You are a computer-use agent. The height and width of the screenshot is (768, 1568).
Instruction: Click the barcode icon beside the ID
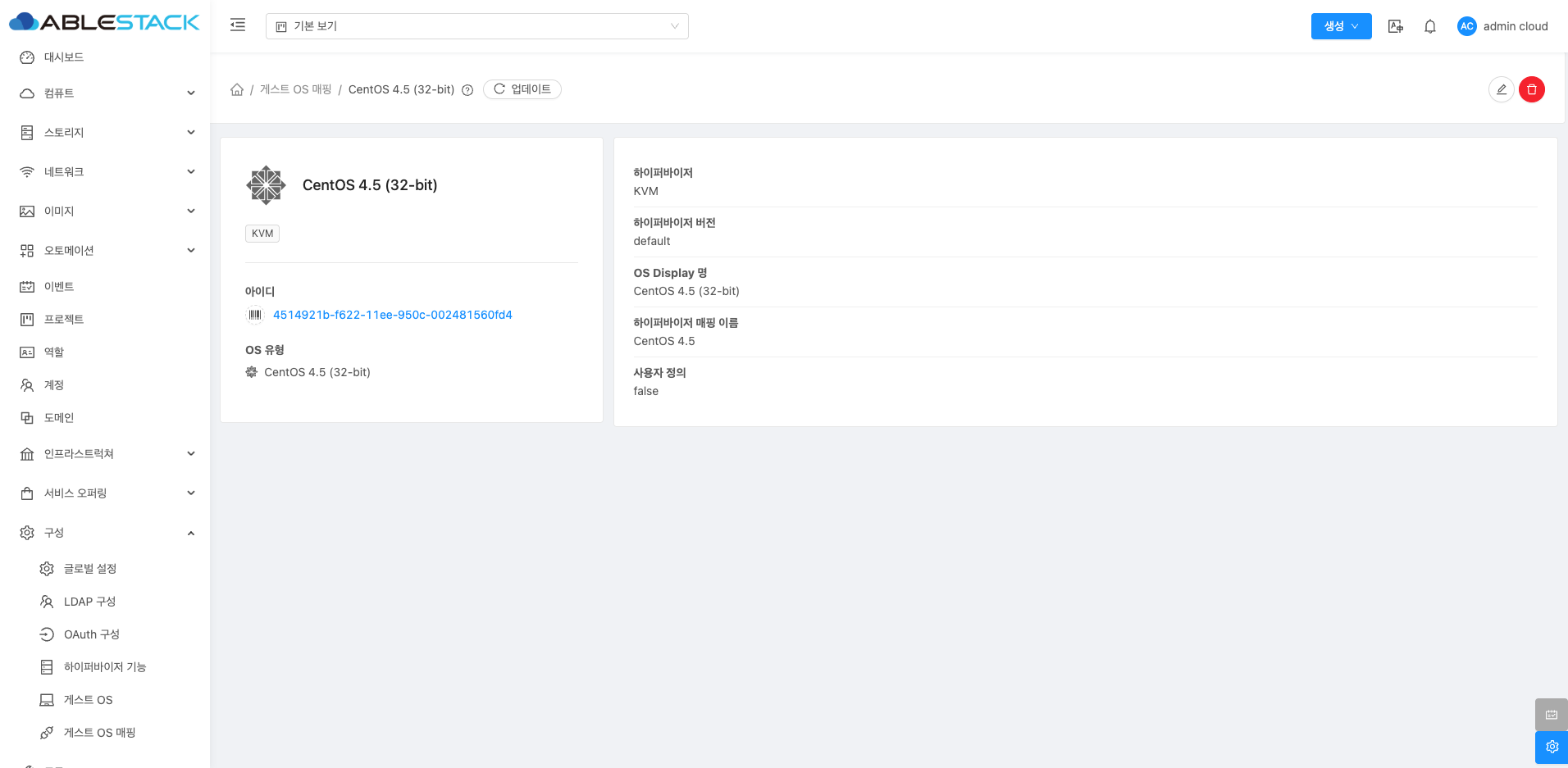(255, 315)
